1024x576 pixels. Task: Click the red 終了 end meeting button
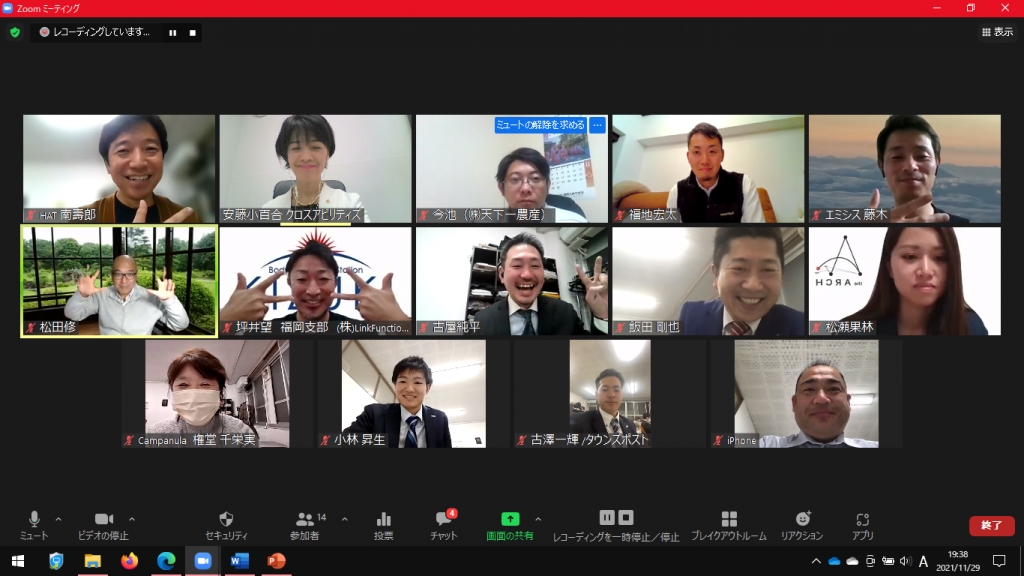click(x=991, y=525)
